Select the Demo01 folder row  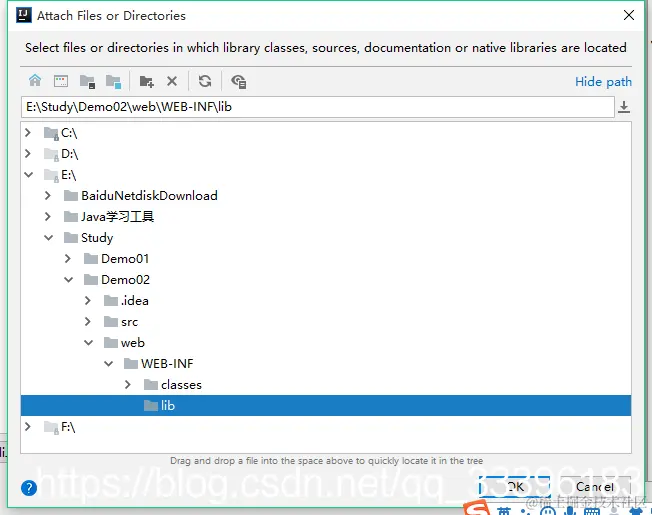(x=326, y=259)
